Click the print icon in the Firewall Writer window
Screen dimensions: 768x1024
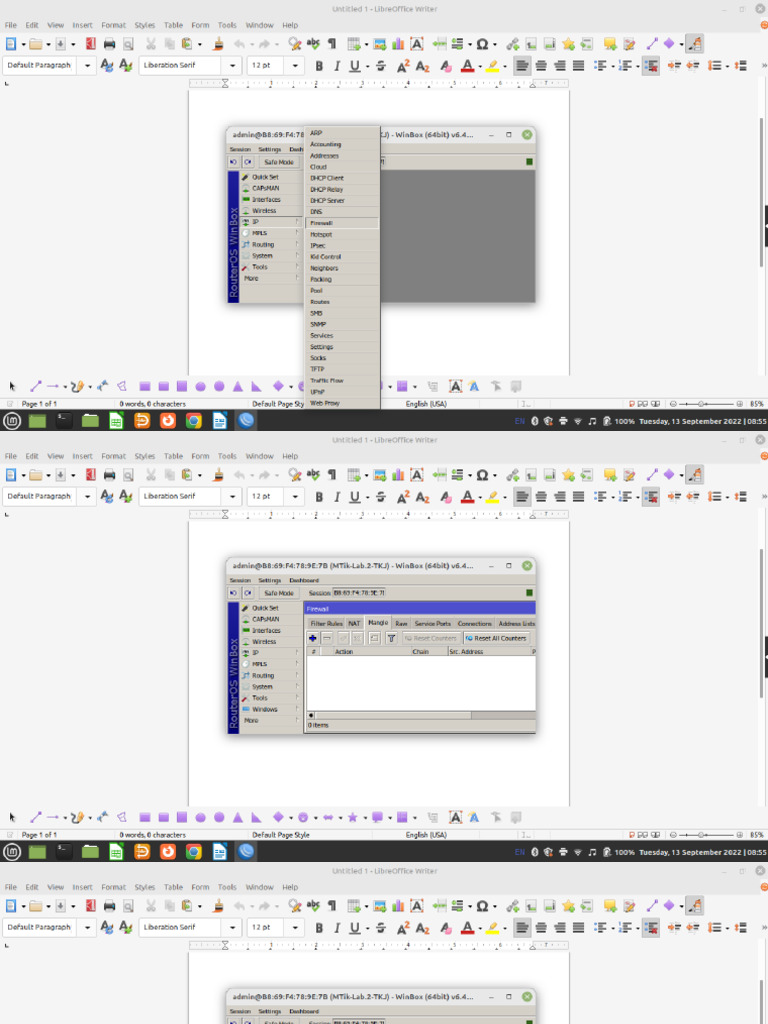[109, 475]
